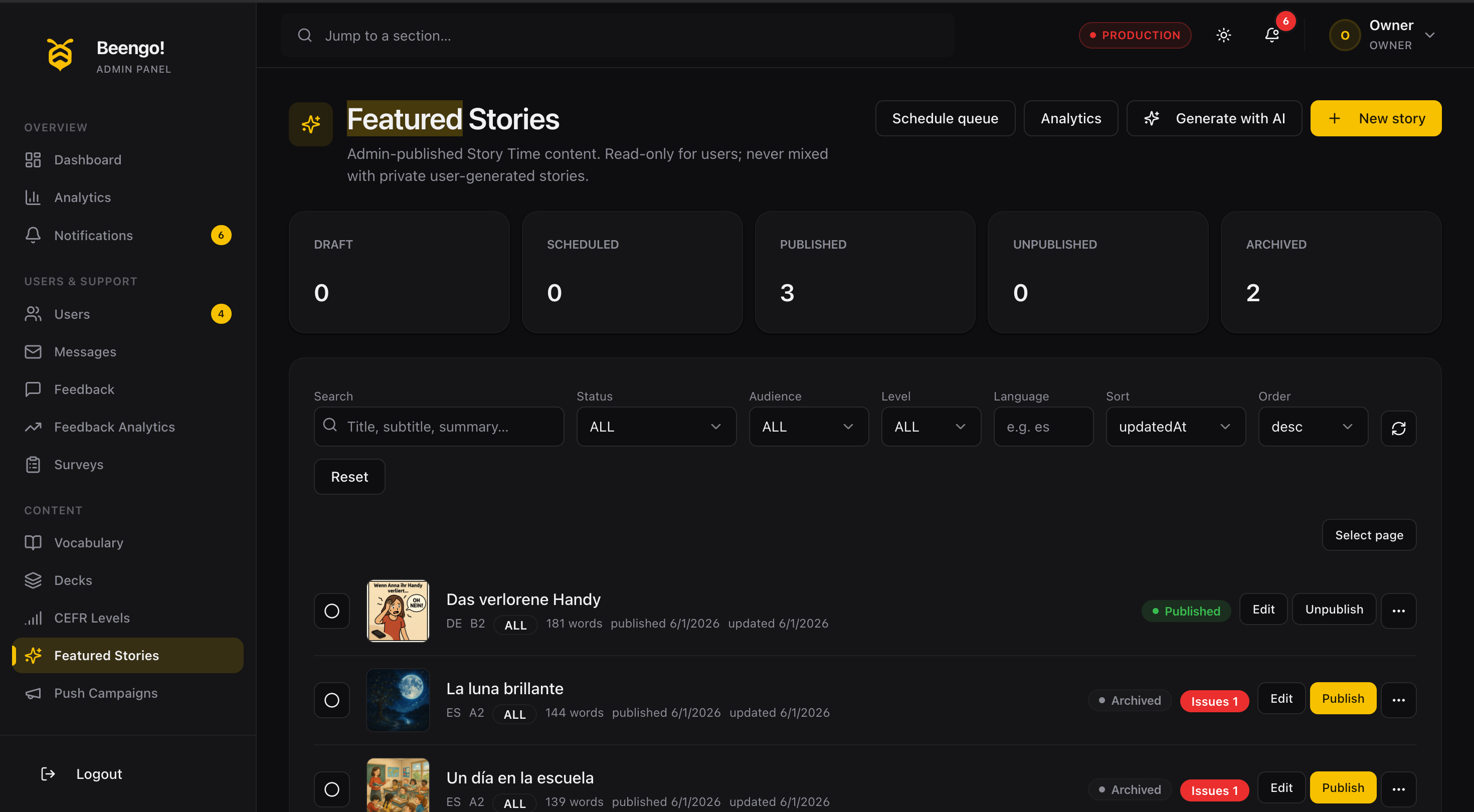Click the Title, subtitle, summary search field
The width and height of the screenshot is (1474, 812).
(439, 427)
